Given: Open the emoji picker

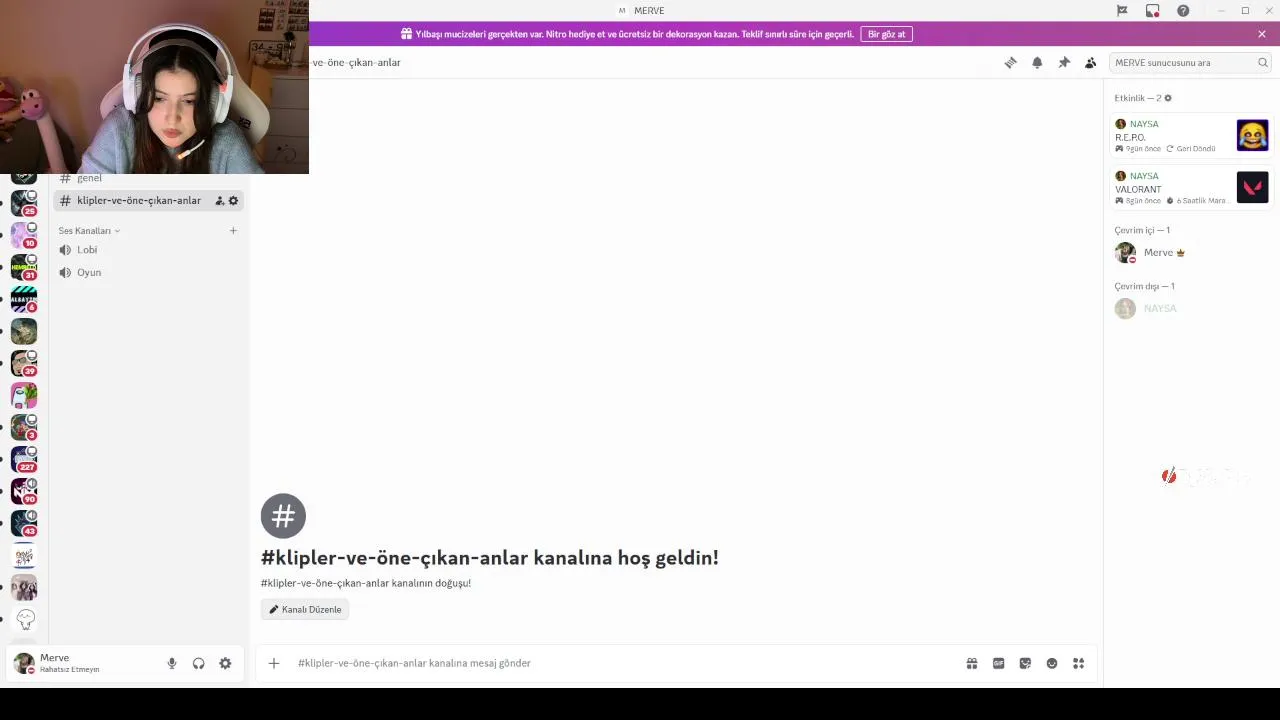Looking at the screenshot, I should [1051, 663].
